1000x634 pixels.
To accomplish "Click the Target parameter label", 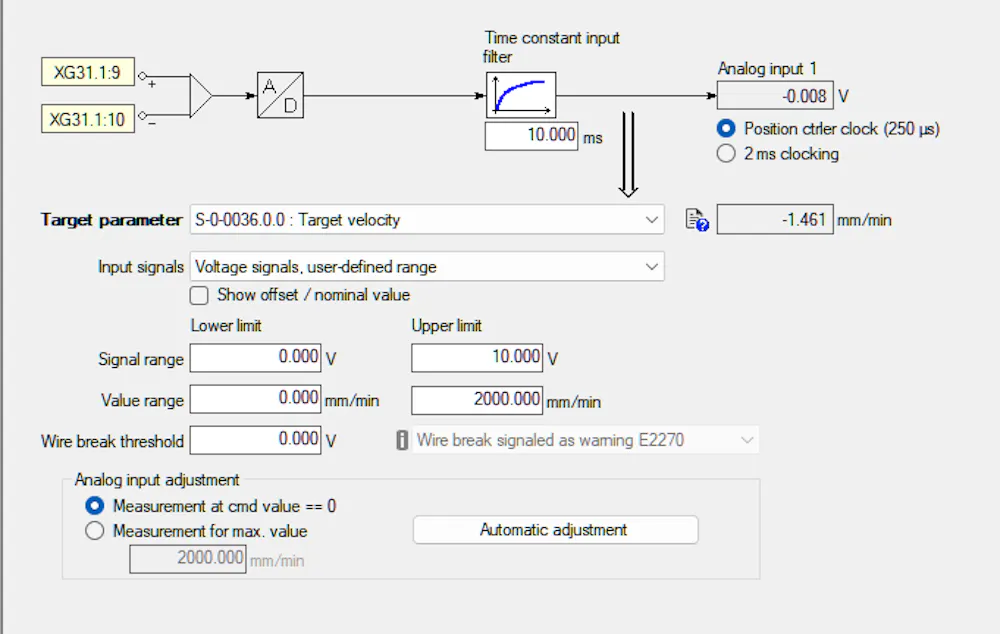I will click(112, 220).
